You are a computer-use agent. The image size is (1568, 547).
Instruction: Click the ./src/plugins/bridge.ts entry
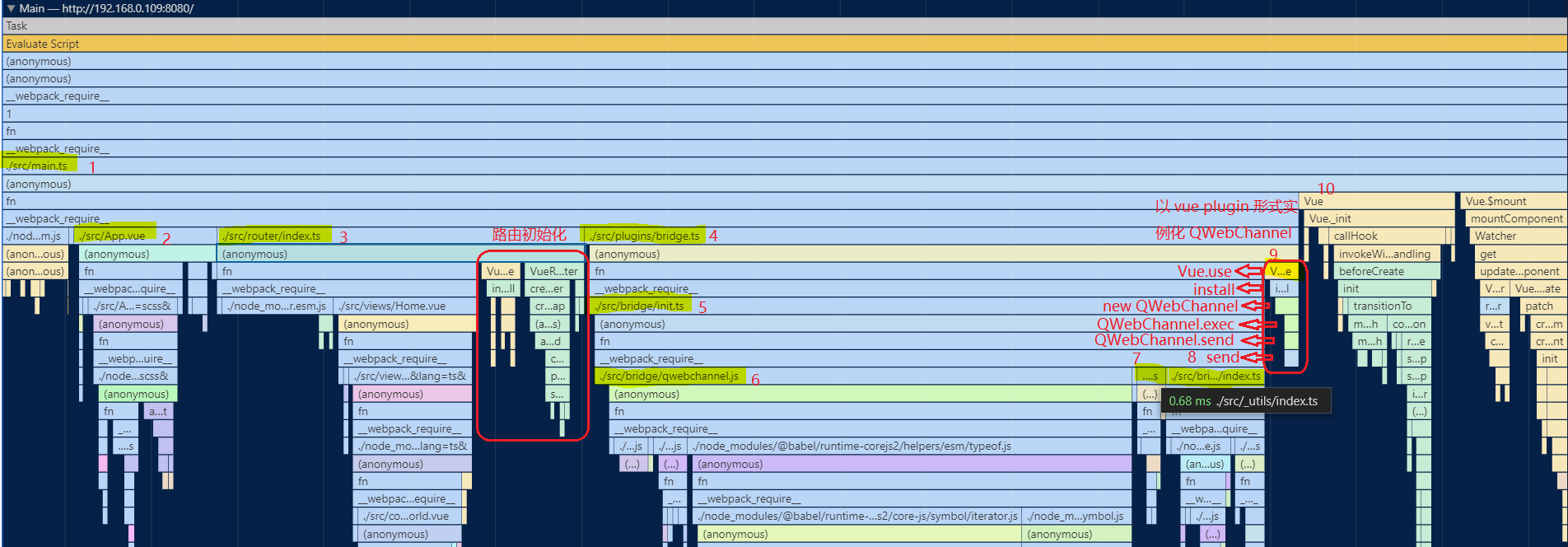pyautogui.click(x=645, y=236)
